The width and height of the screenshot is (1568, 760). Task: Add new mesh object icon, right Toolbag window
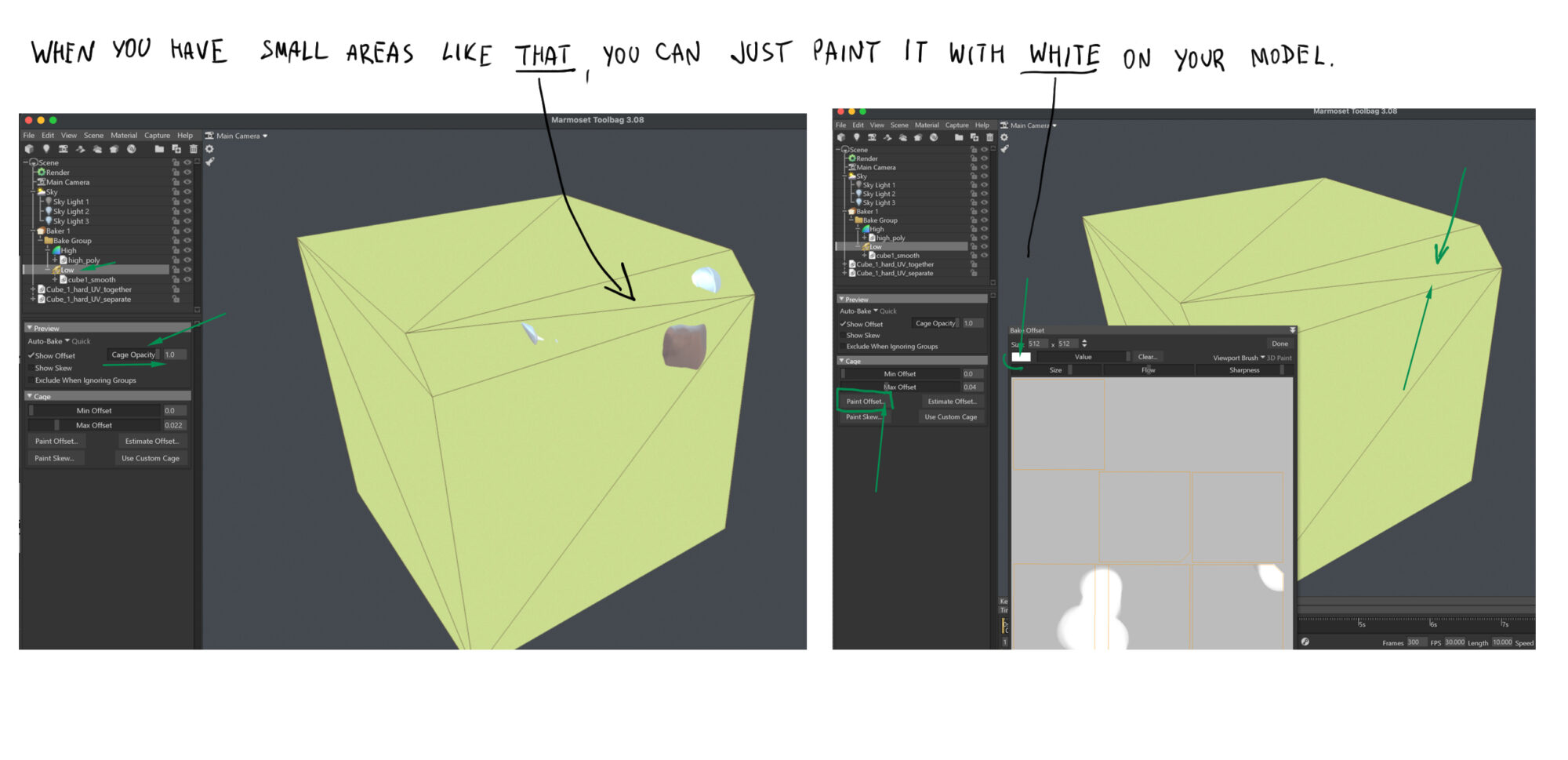841,137
